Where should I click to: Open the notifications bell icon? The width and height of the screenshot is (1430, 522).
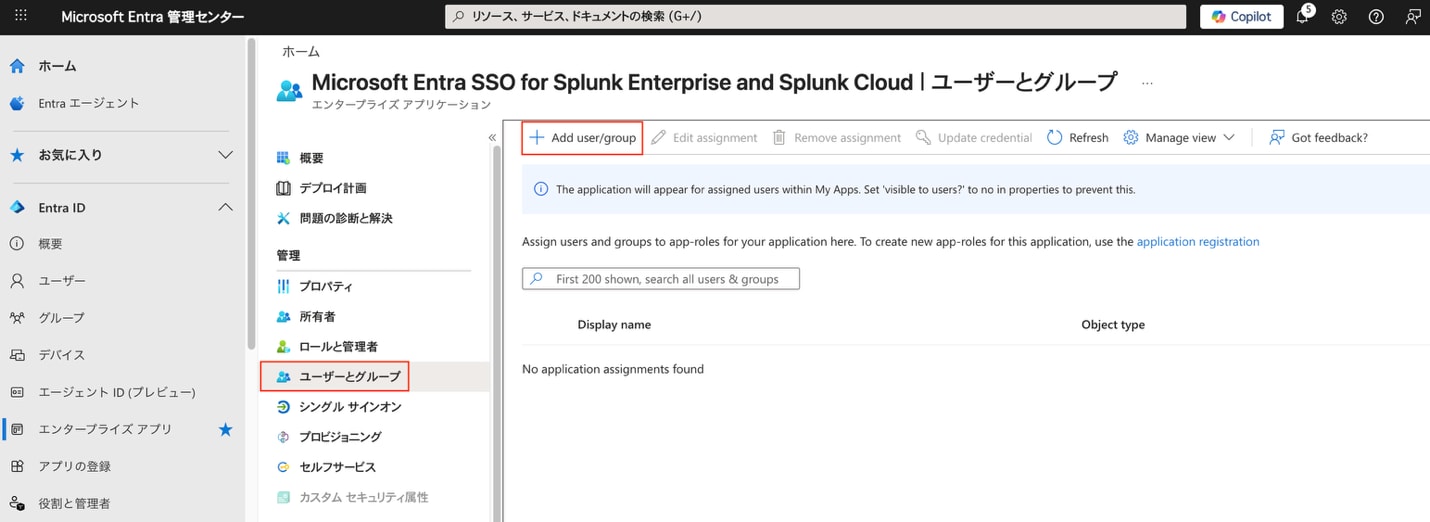tap(1302, 17)
